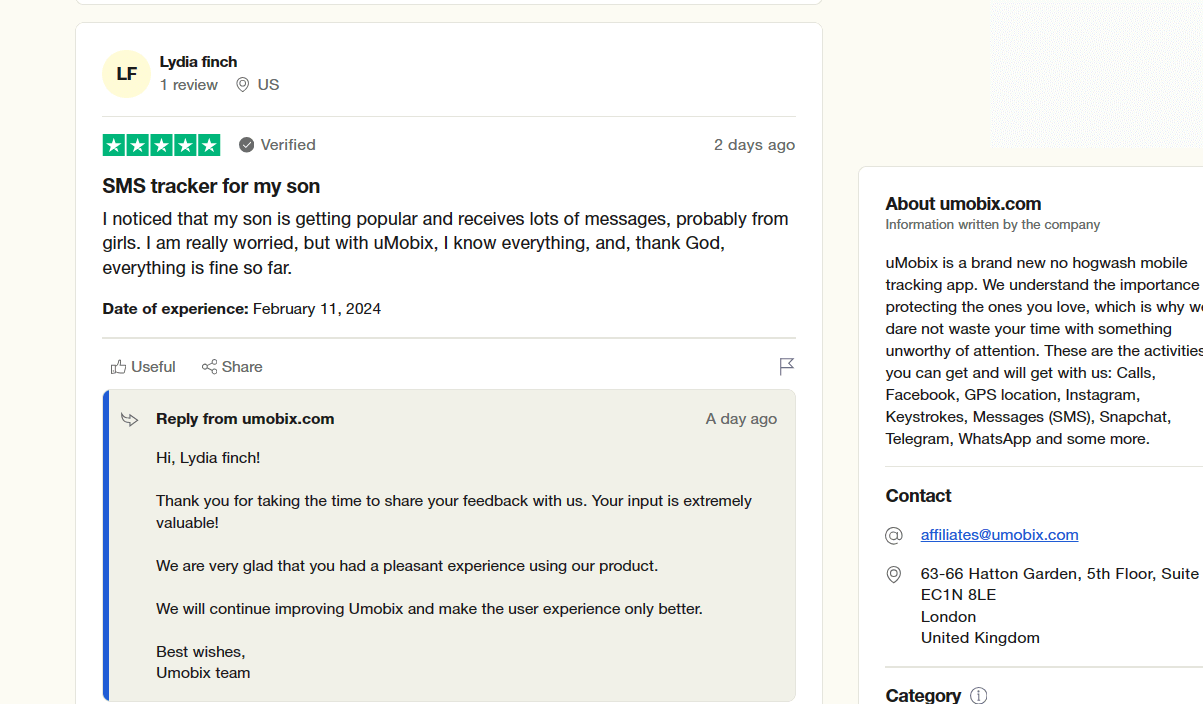Open affiliates@umobix.com email link
Screen dimensions: 1203x704
pyautogui.click(x=999, y=535)
